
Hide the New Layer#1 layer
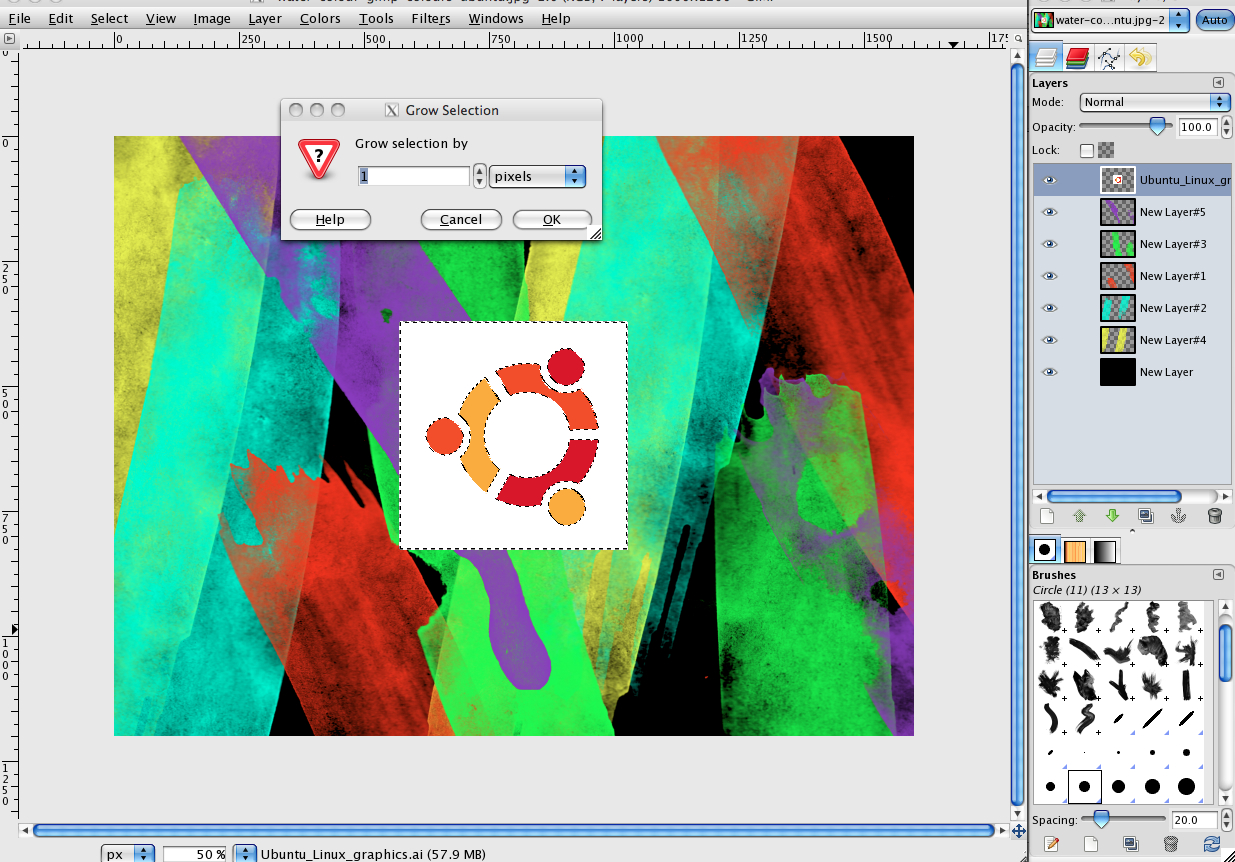(1049, 276)
